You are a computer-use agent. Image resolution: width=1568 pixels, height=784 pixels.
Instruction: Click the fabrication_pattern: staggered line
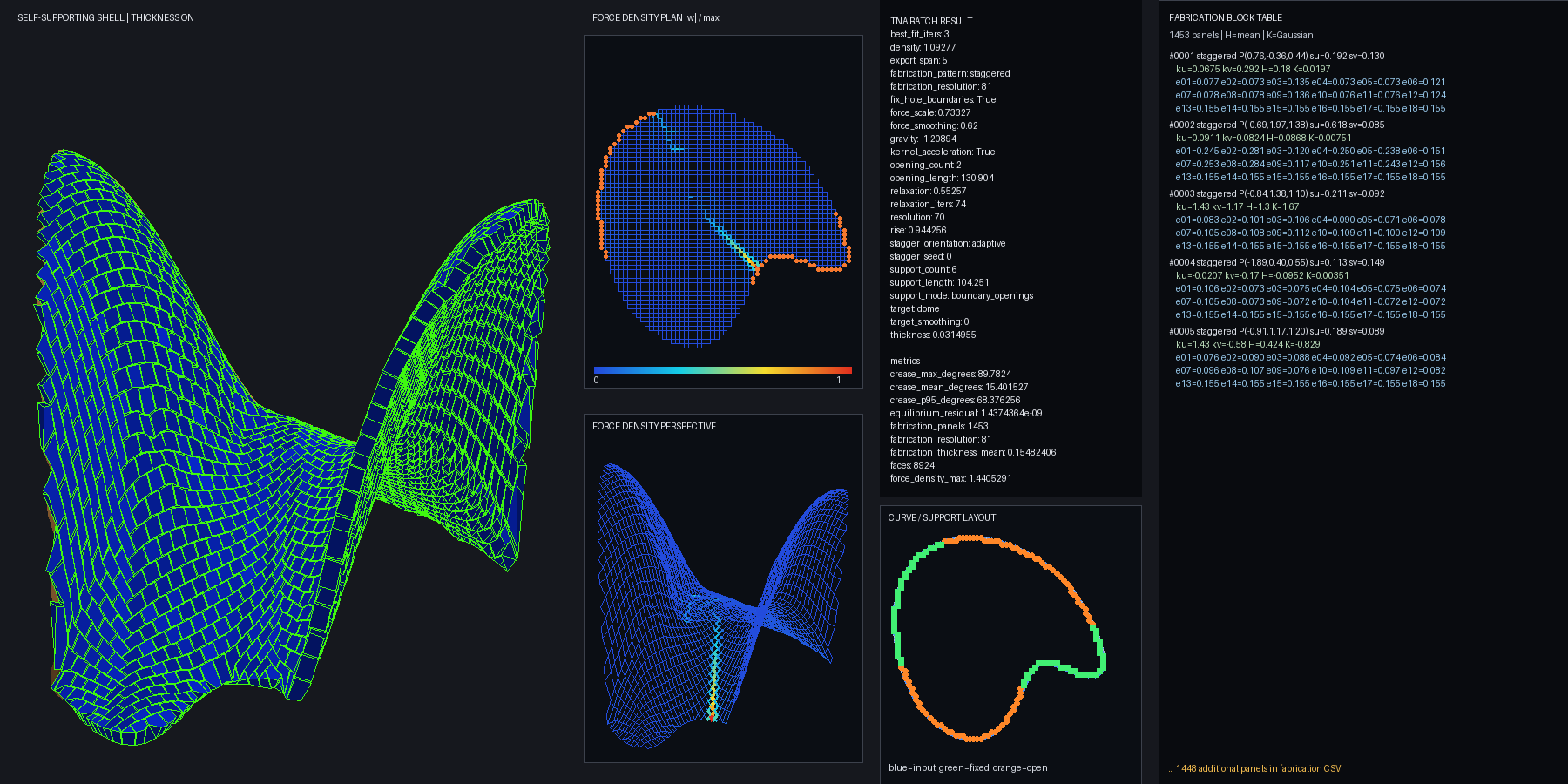(x=950, y=73)
